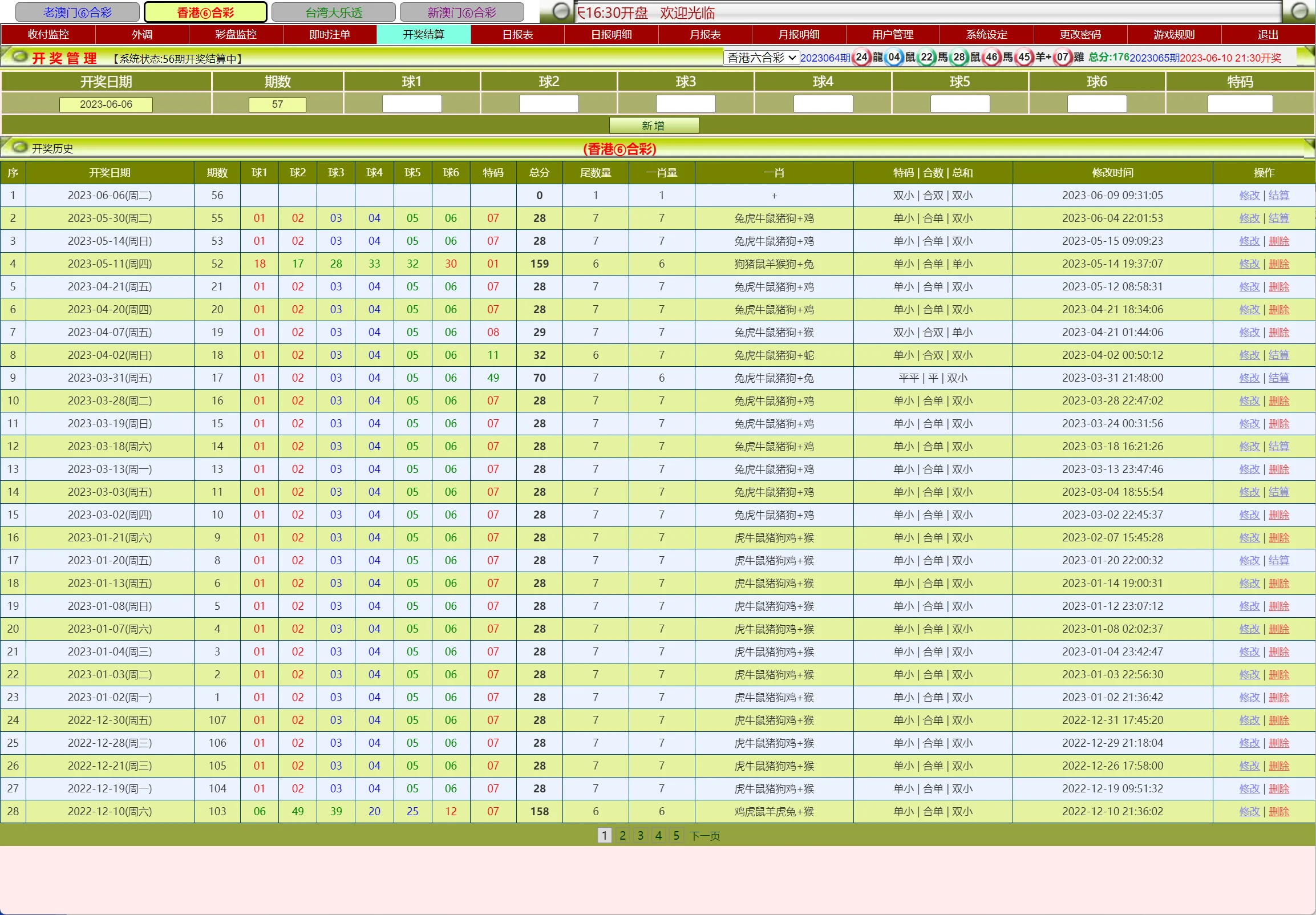Switch to the 台湾大乐透 tab
Screen dimensions: 1316x915
click(x=334, y=12)
